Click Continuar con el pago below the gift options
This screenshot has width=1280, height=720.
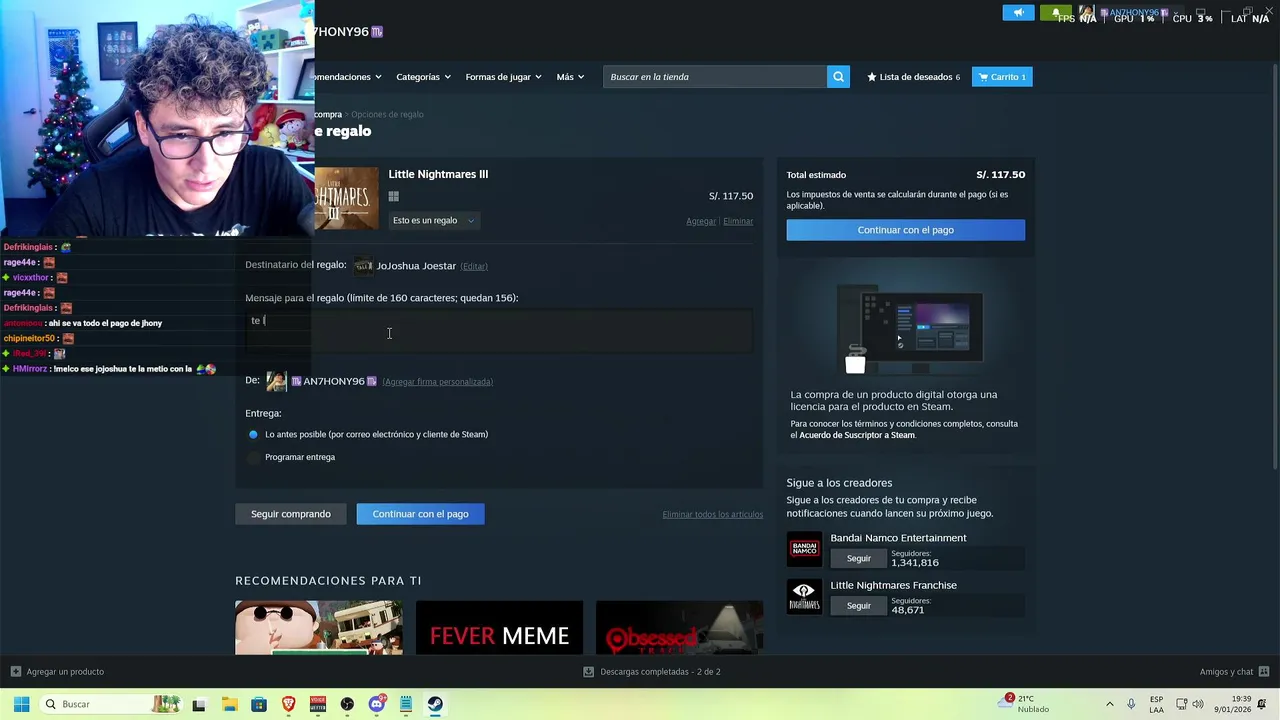click(x=420, y=514)
